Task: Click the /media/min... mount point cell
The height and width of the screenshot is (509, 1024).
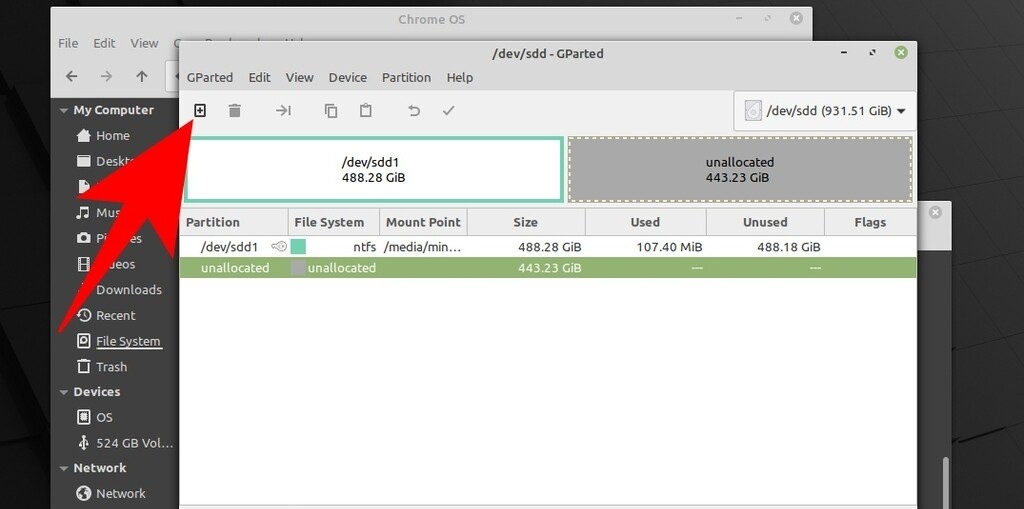Action: click(x=423, y=247)
